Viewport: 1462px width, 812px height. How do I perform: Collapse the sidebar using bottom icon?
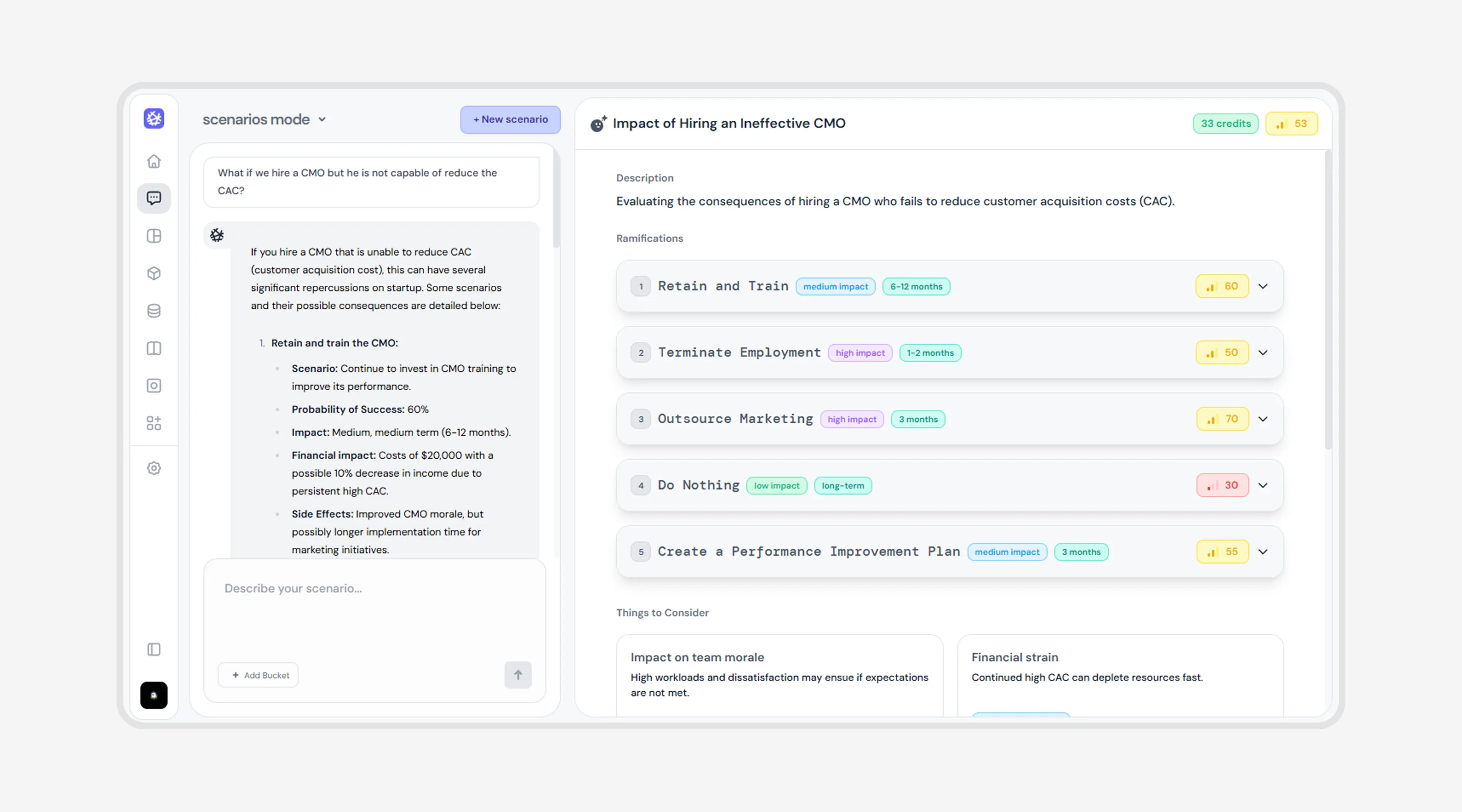tap(154, 649)
